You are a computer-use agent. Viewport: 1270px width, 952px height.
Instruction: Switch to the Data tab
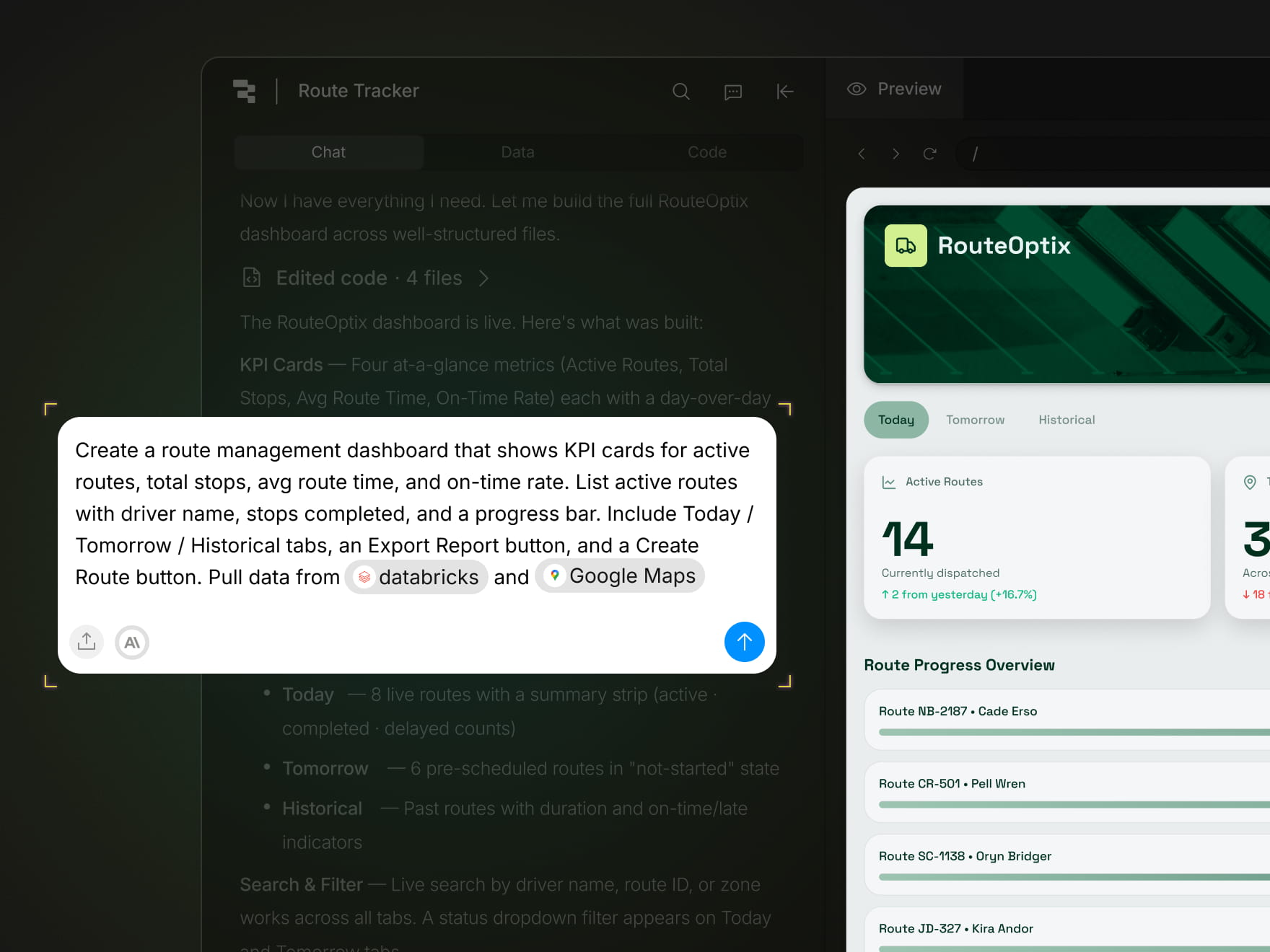517,152
